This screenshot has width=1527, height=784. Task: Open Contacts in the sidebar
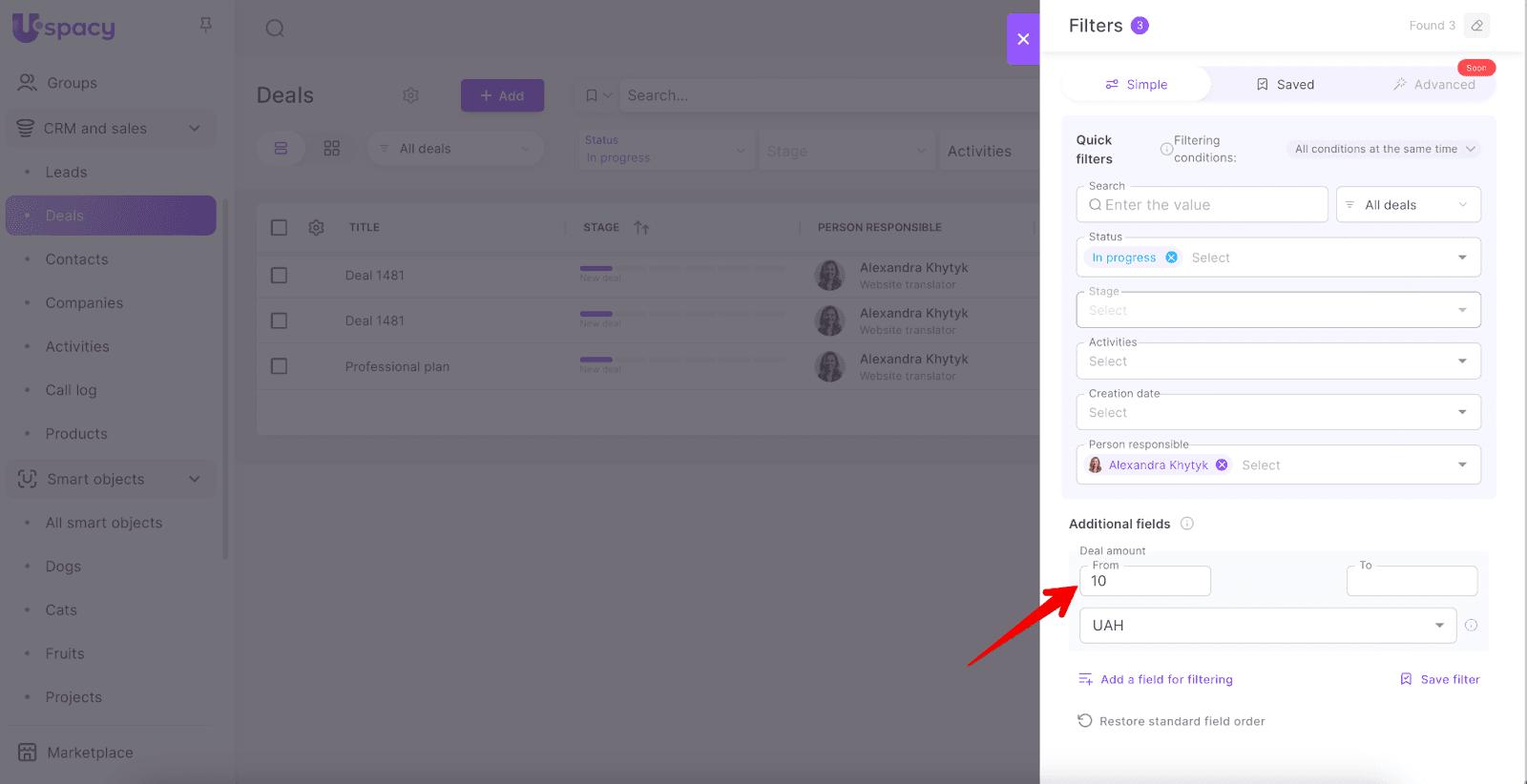76,259
